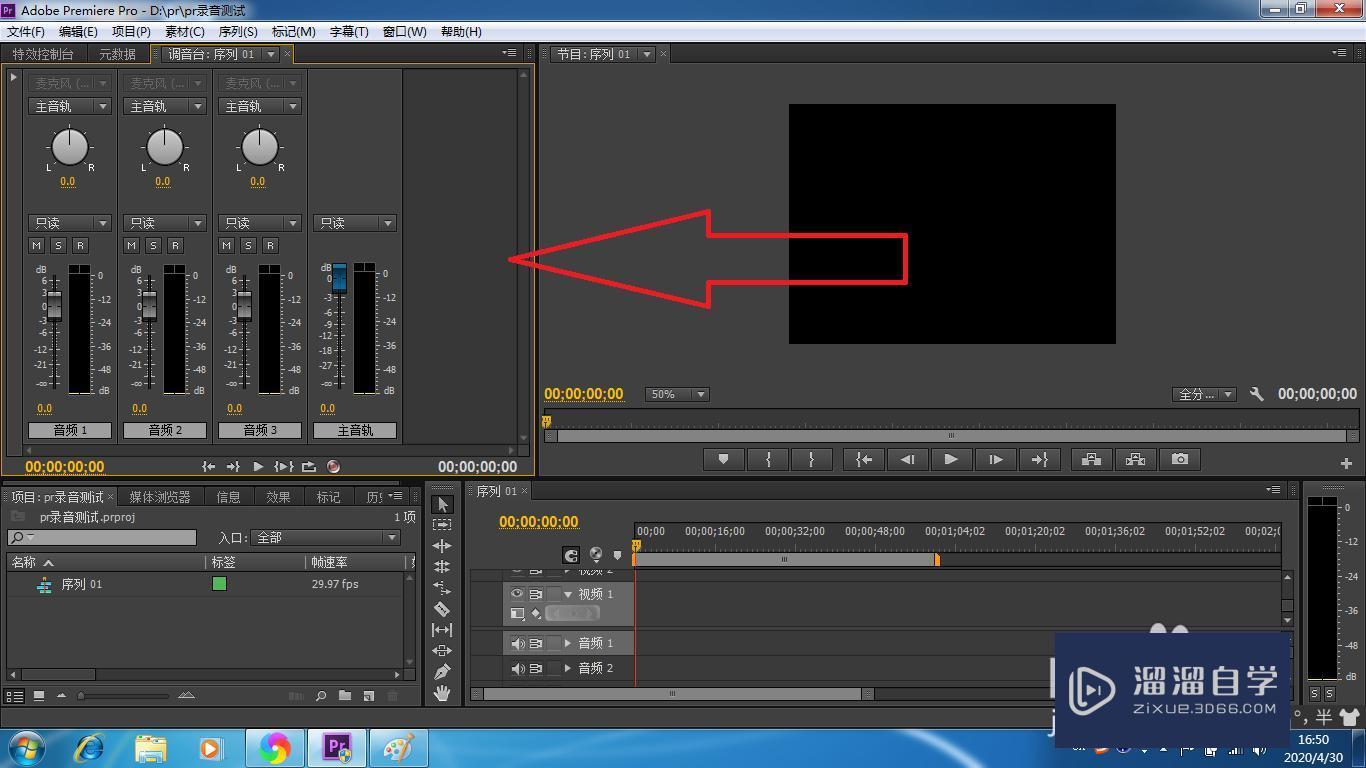Open 只读 automation dropdown for track 2
Image resolution: width=1366 pixels, height=768 pixels.
click(x=164, y=223)
